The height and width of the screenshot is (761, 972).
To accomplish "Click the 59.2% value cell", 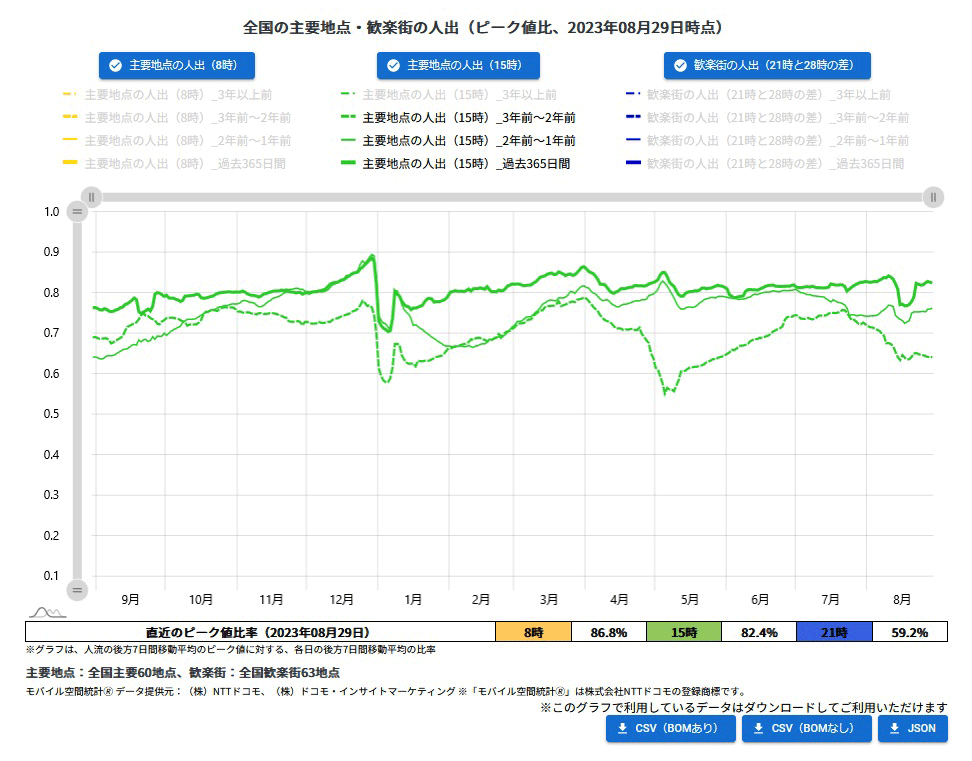I will (910, 632).
